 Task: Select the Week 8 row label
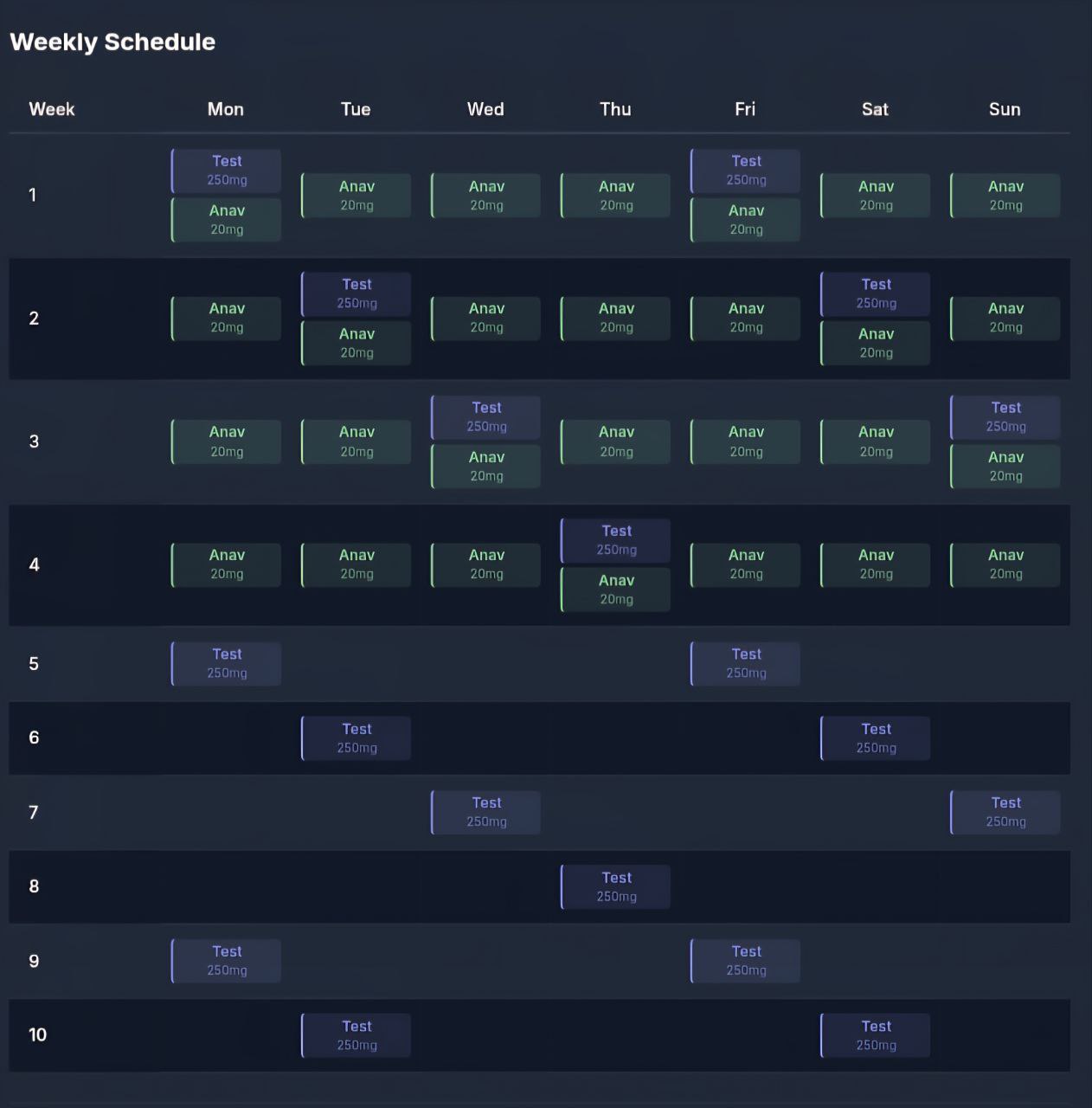coord(34,886)
